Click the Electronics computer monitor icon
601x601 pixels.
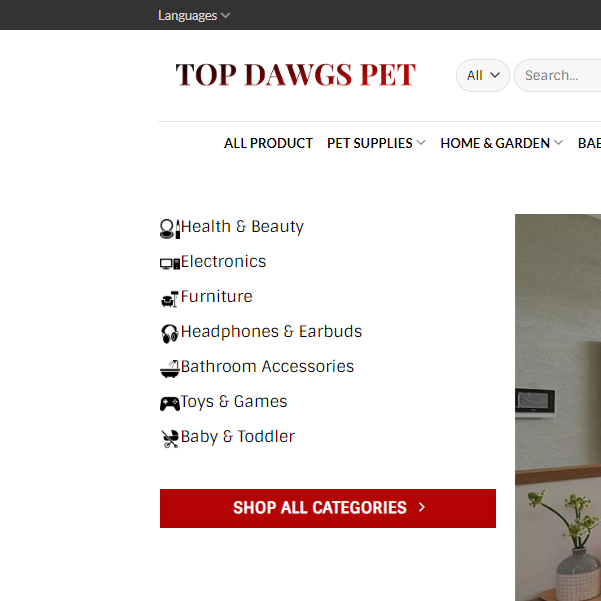coord(170,264)
